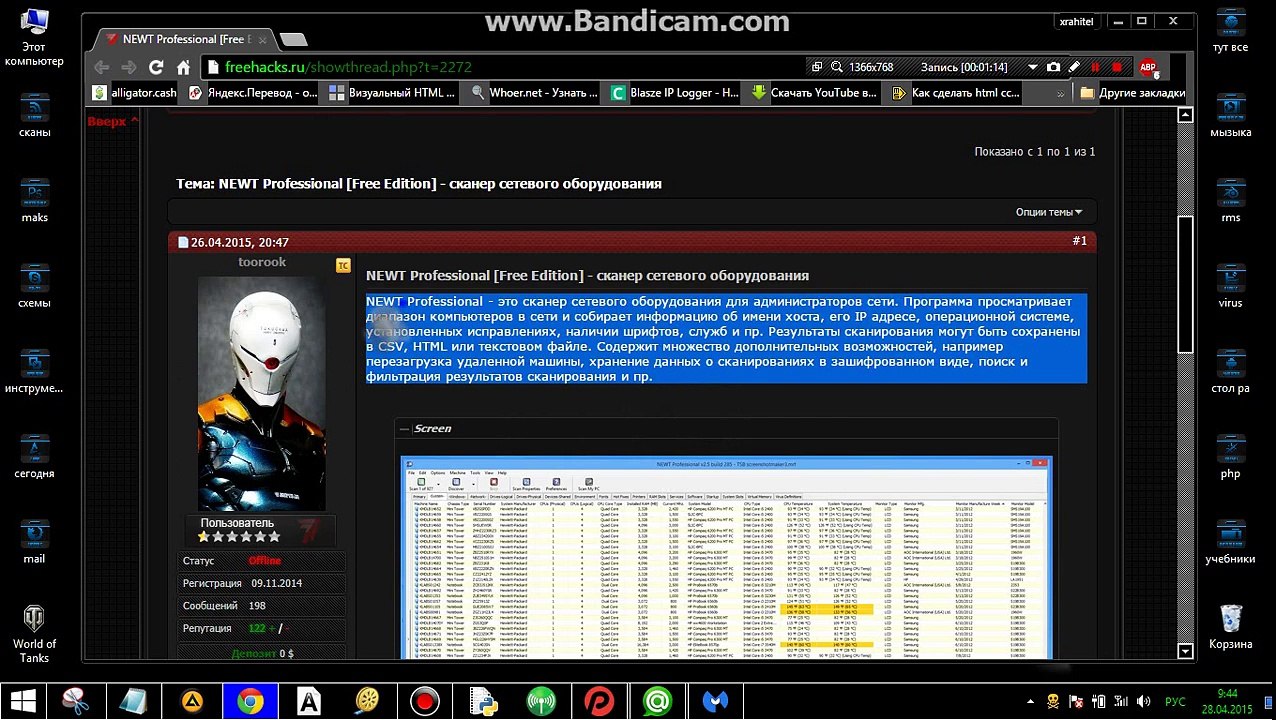Open Как сделать html bookmark

click(957, 93)
